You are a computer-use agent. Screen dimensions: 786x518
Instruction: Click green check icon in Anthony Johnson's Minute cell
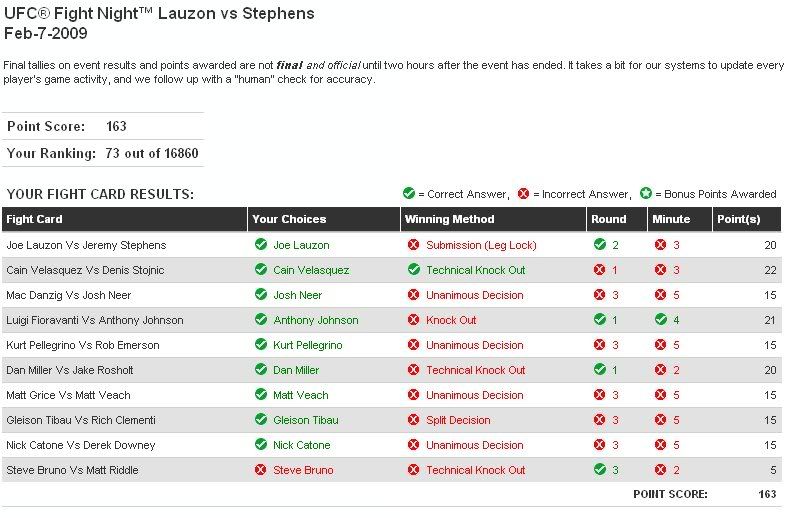coord(660,320)
